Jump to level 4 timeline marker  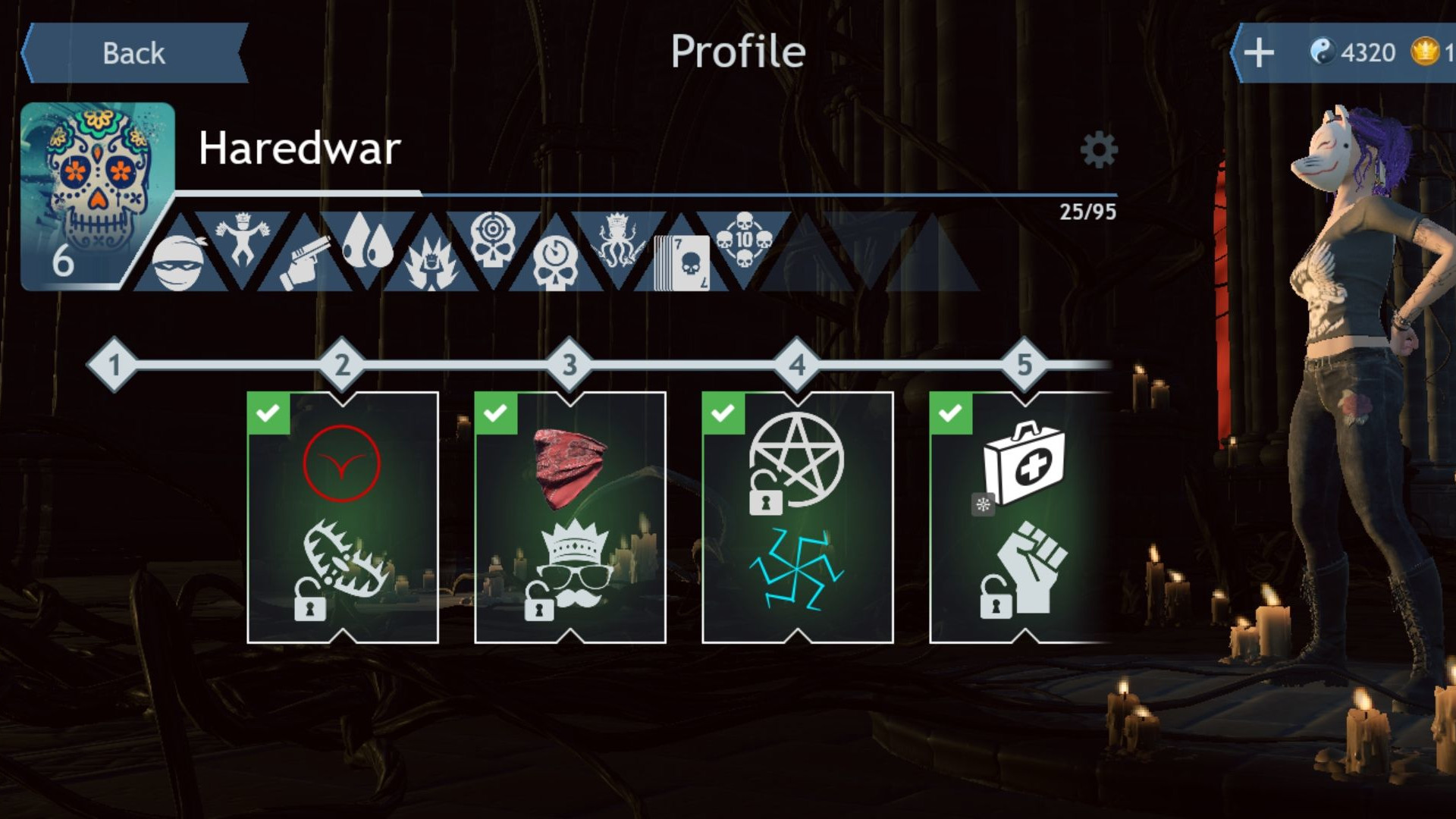pyautogui.click(x=797, y=365)
